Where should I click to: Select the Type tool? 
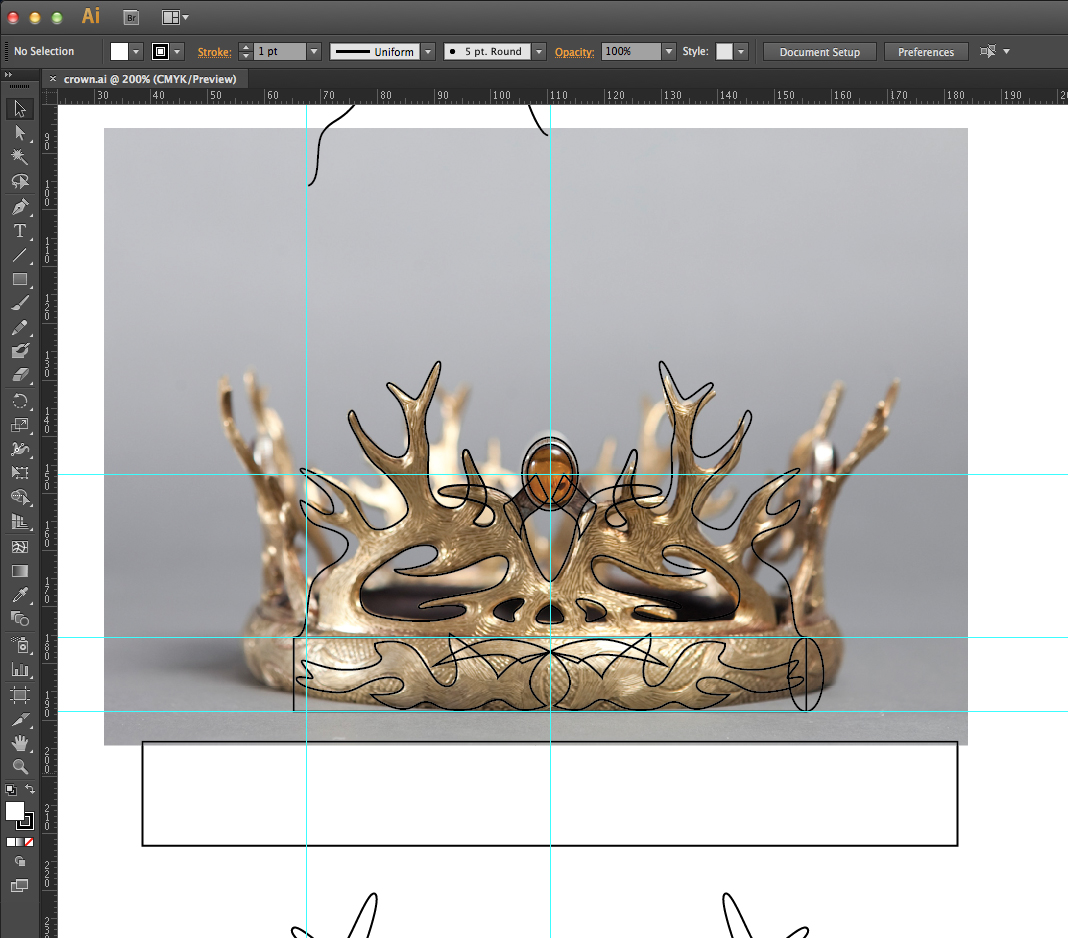click(20, 231)
